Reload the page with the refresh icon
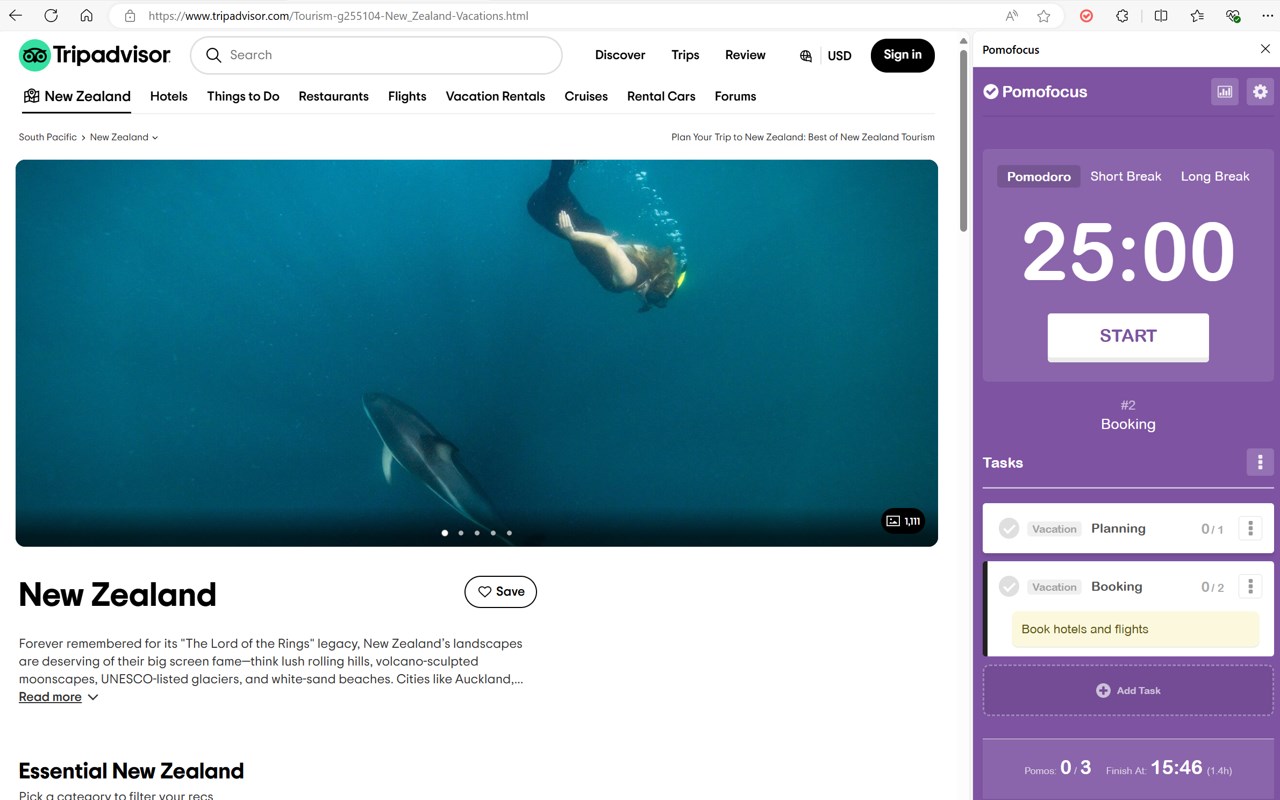The width and height of the screenshot is (1280, 800). [x=51, y=16]
